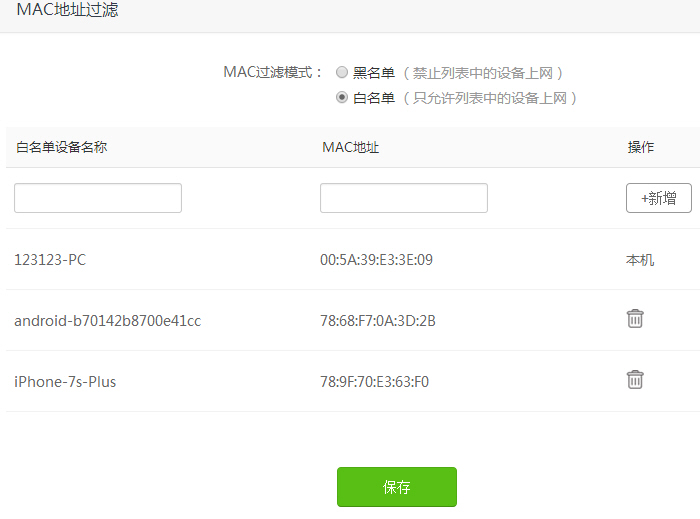Click MAC address 00:5A:39:E3:3E:09
The height and width of the screenshot is (519, 700).
(376, 260)
